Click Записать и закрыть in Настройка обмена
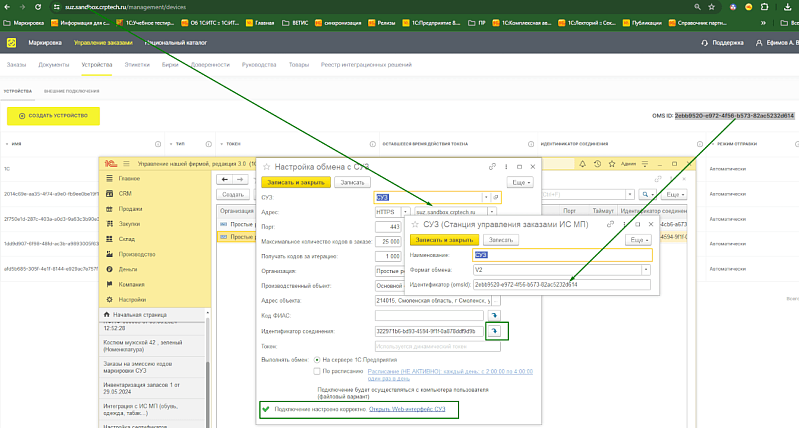The width and height of the screenshot is (799, 428). point(296,182)
